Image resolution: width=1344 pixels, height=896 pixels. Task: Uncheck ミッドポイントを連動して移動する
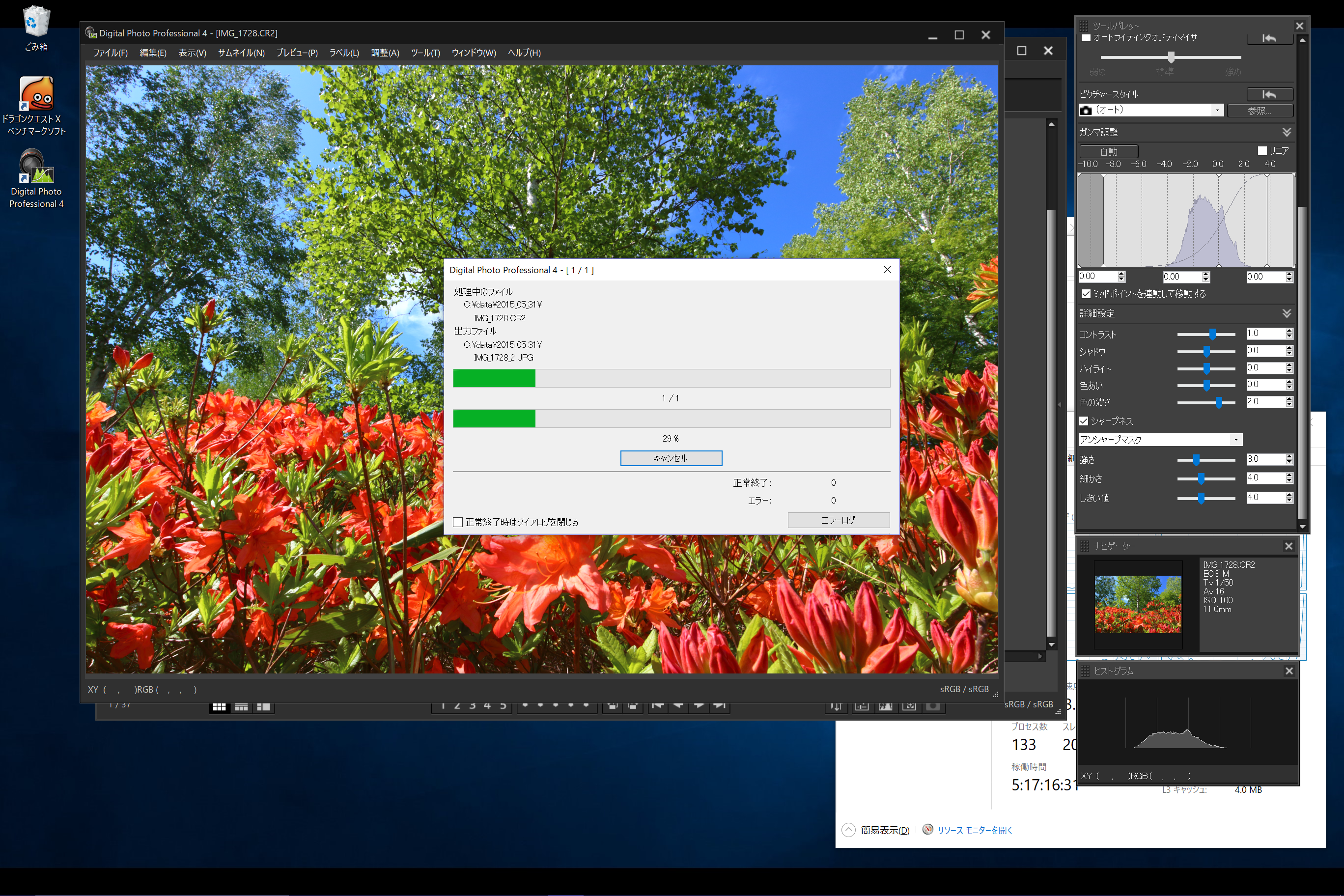(1086, 294)
